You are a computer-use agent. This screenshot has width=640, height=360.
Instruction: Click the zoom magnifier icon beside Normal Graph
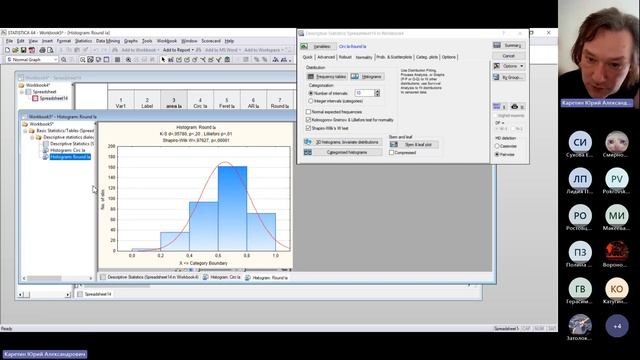pyautogui.click(x=64, y=60)
